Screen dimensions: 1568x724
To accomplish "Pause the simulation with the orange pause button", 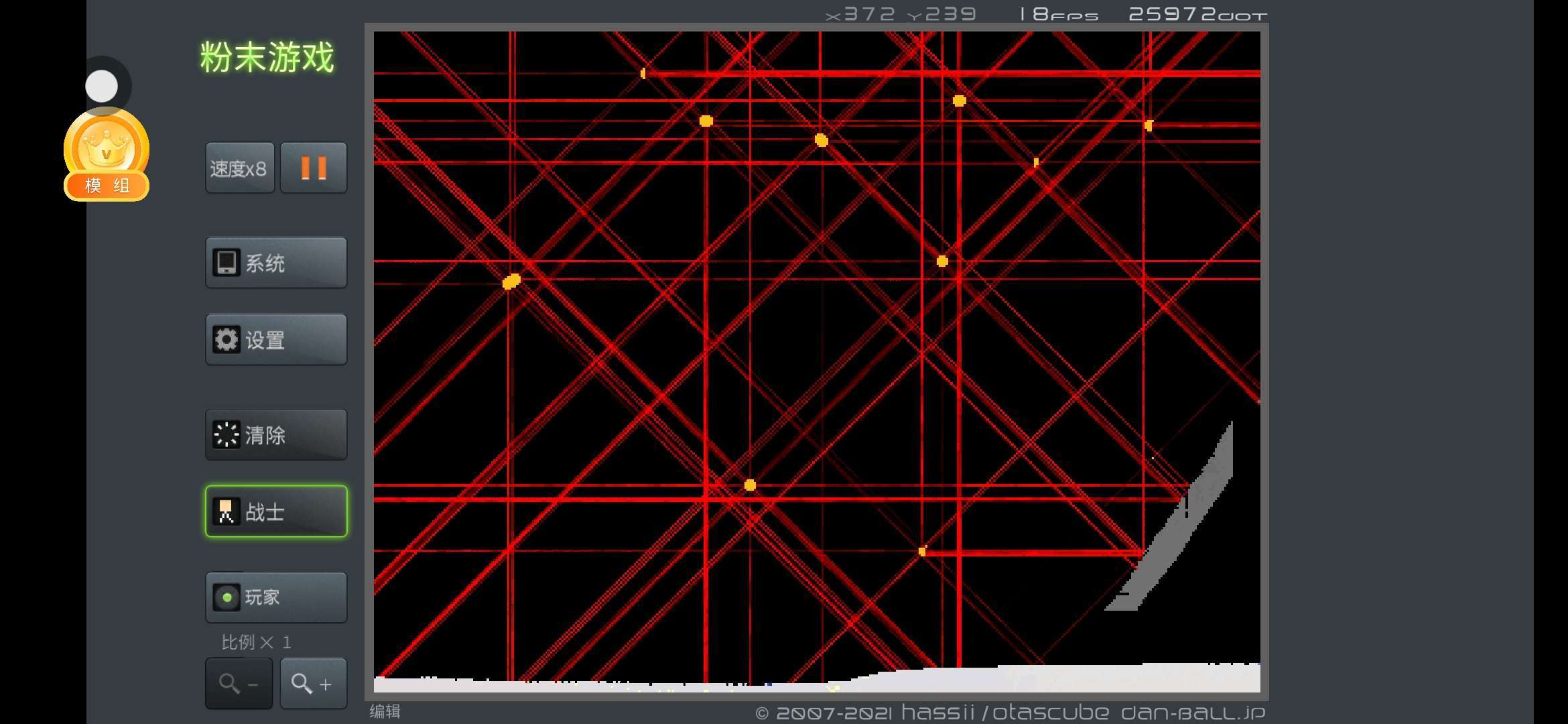I will (313, 168).
